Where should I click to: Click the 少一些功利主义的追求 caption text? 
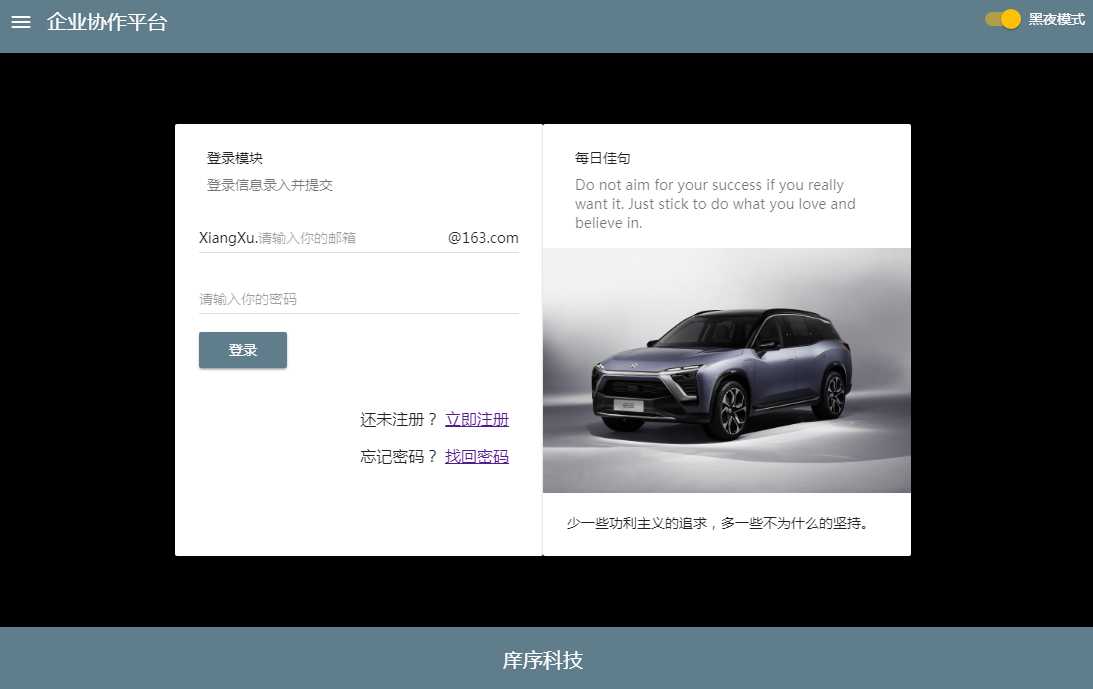pos(717,523)
